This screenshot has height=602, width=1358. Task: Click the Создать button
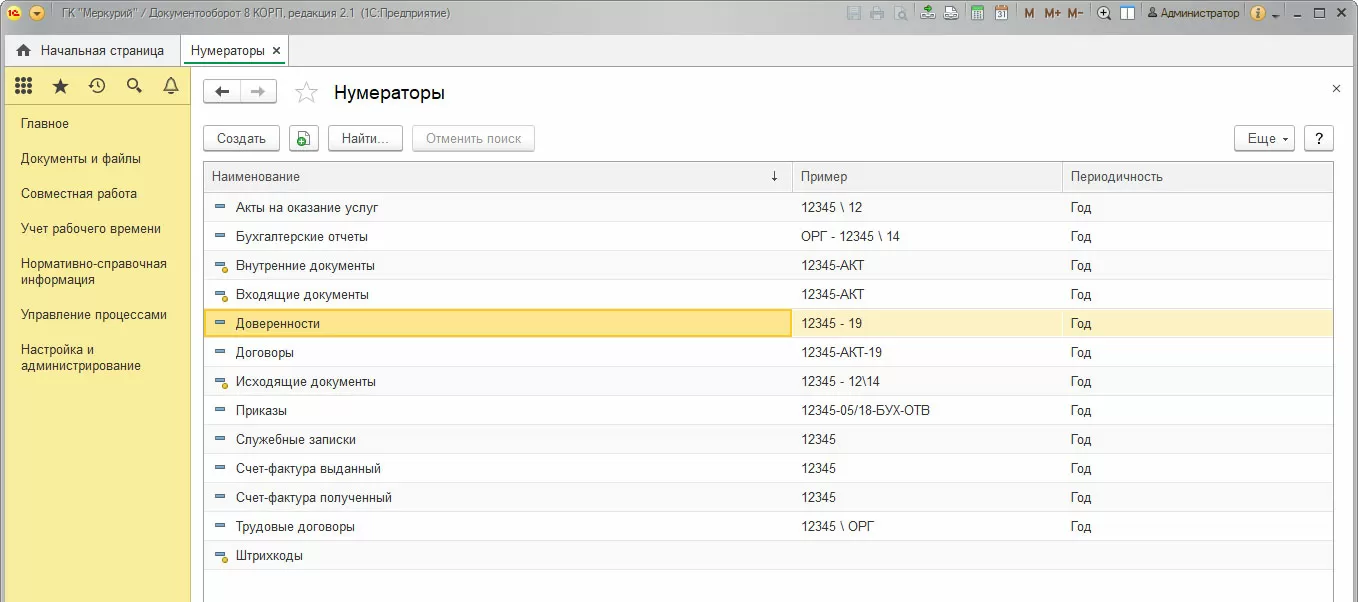[x=241, y=139]
